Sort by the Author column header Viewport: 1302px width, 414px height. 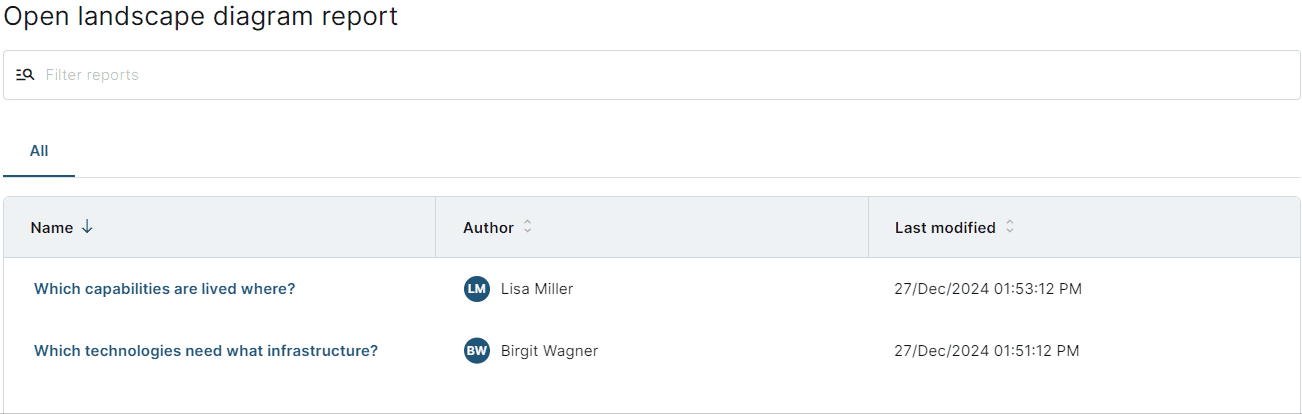coord(488,228)
